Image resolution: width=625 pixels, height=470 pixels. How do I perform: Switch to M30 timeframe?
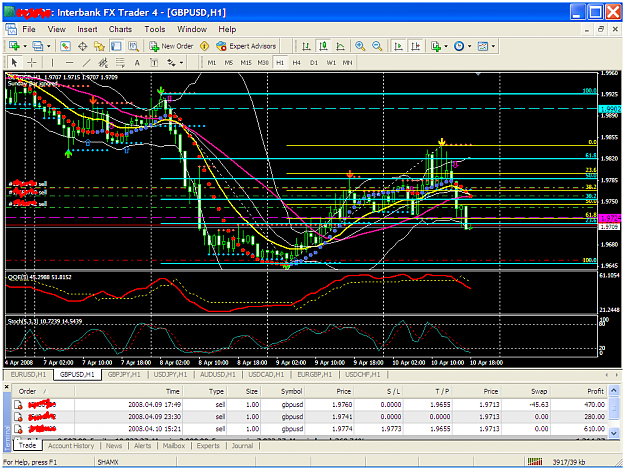click(263, 63)
